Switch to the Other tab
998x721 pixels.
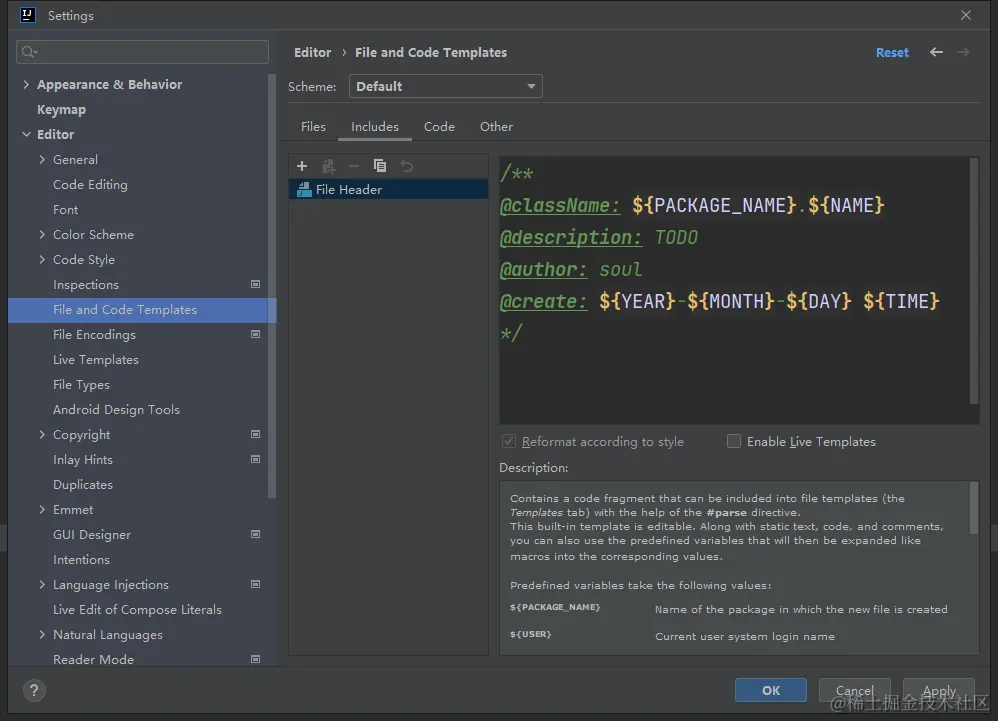click(496, 127)
